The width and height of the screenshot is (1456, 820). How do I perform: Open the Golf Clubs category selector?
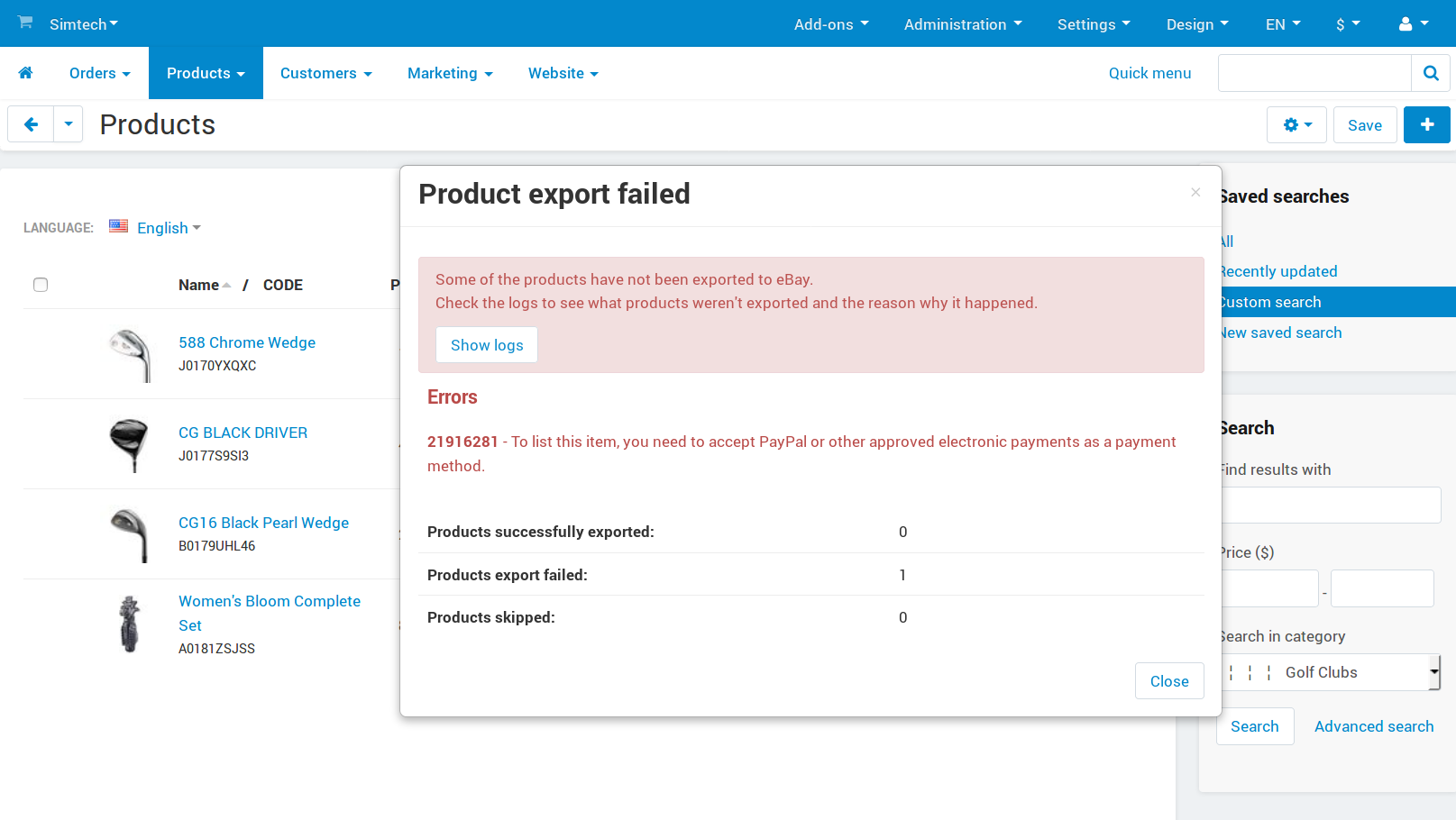pyautogui.click(x=1331, y=672)
